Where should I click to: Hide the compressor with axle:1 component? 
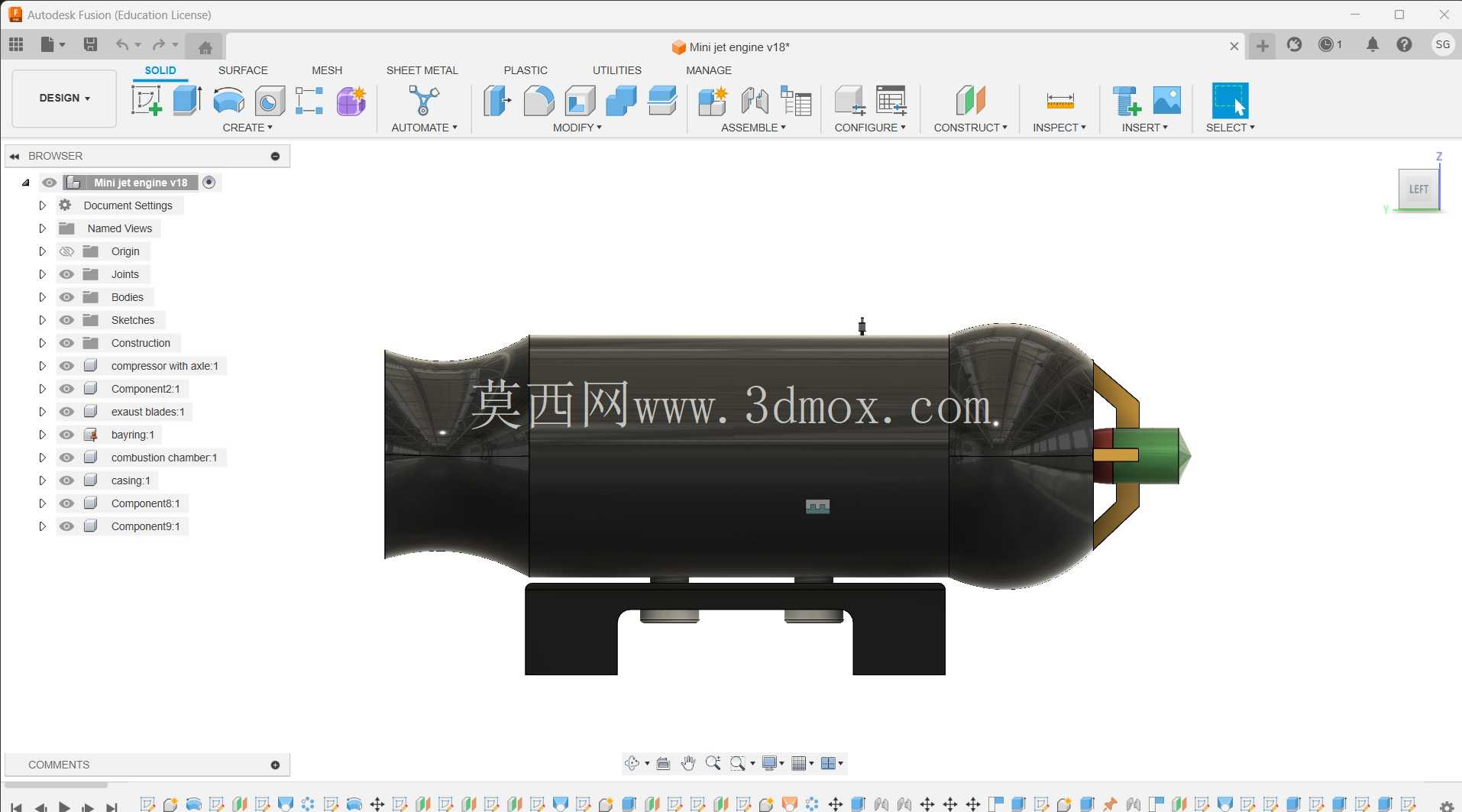[x=67, y=366]
